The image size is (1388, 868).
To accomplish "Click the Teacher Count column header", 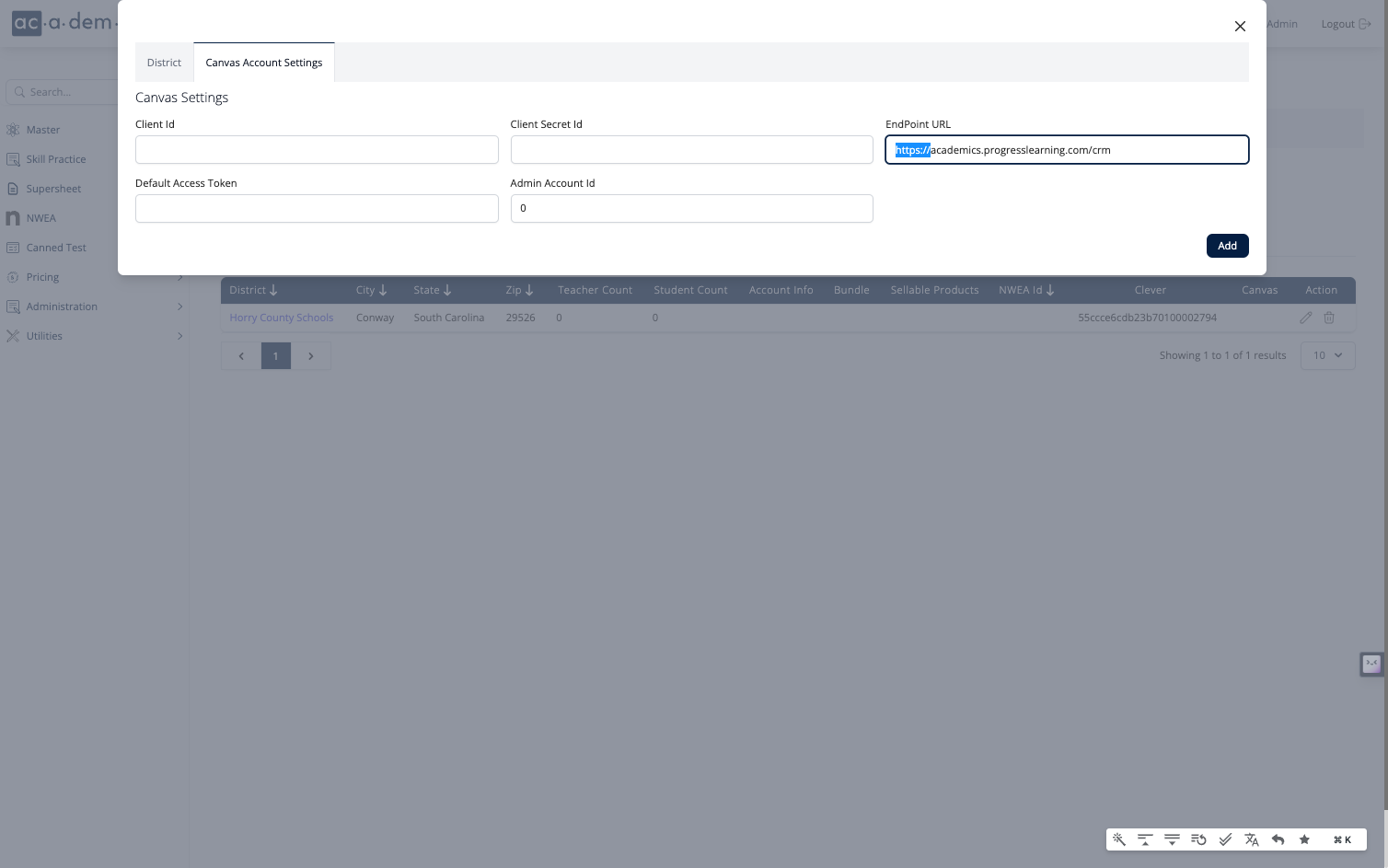I will coord(595,290).
